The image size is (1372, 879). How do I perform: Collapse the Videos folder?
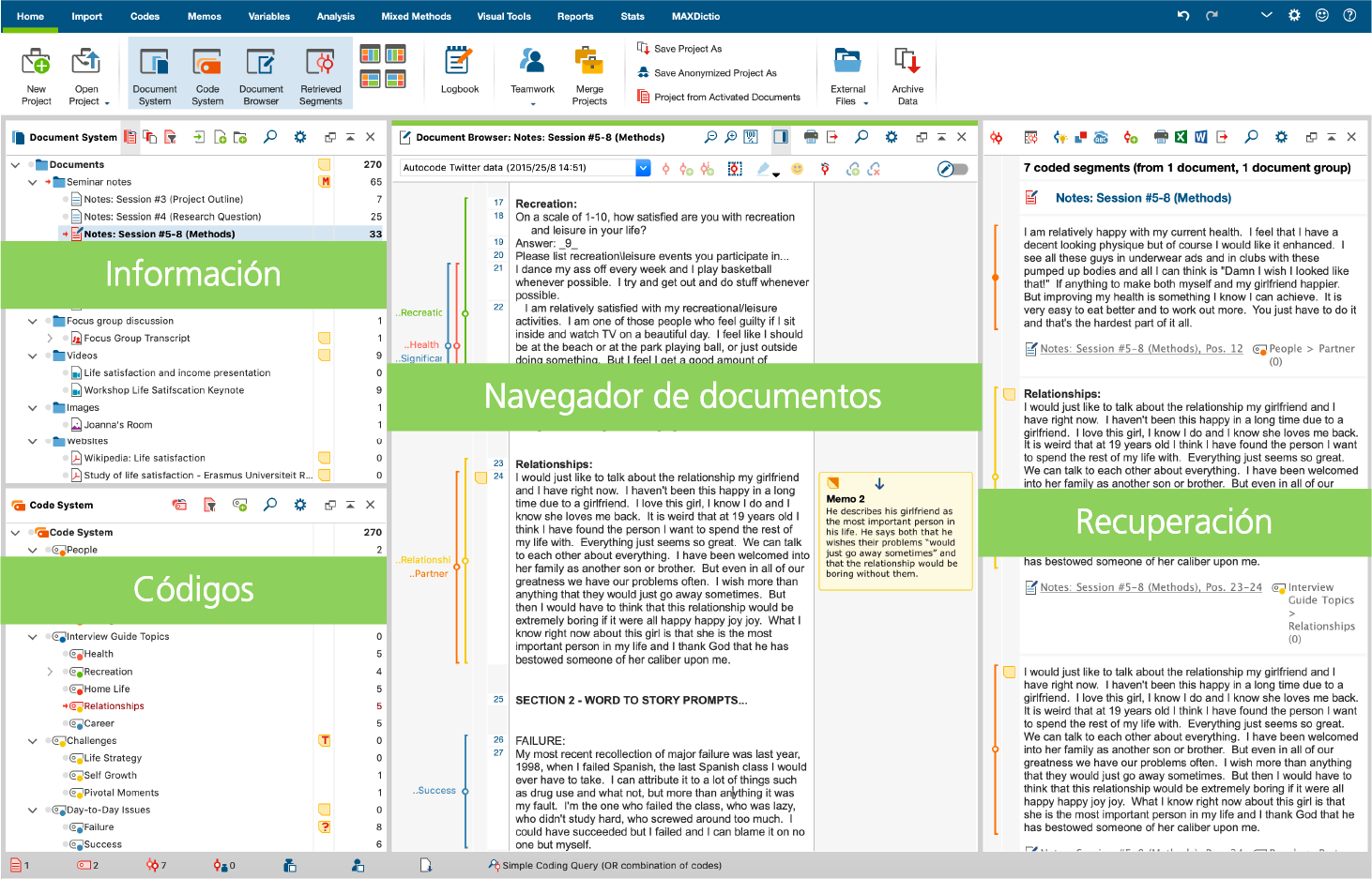point(32,356)
